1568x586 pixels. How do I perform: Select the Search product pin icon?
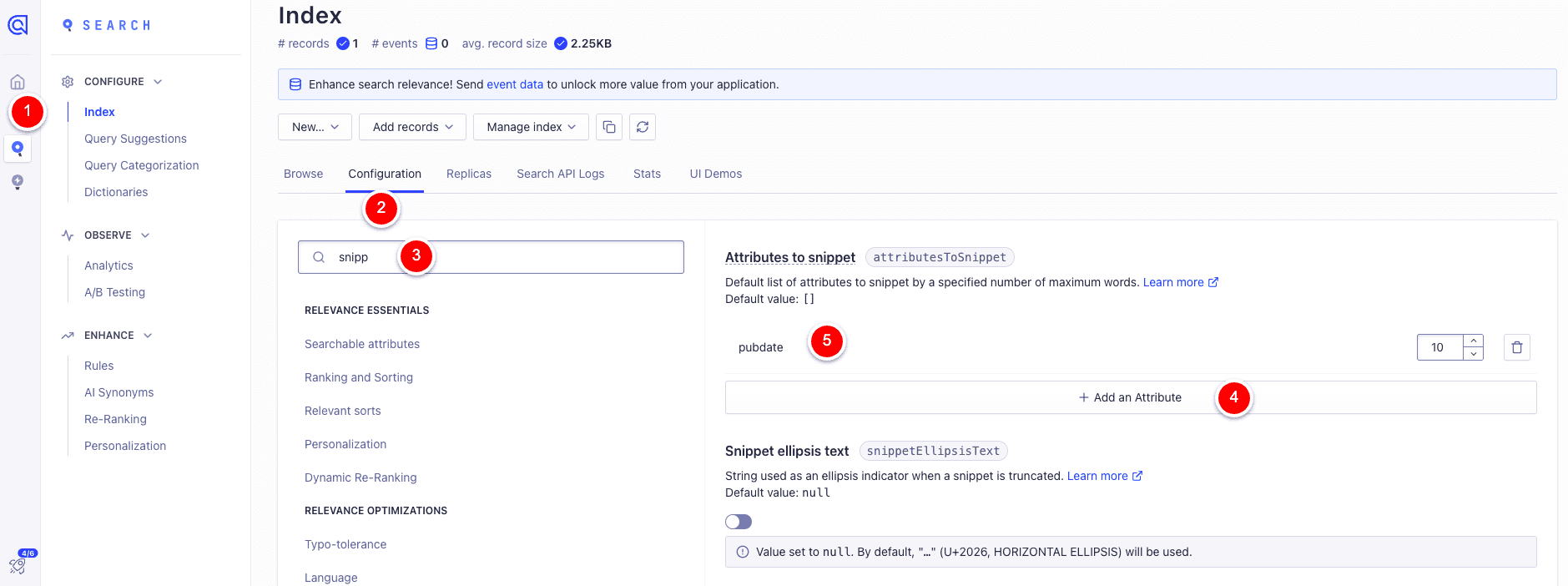(18, 149)
